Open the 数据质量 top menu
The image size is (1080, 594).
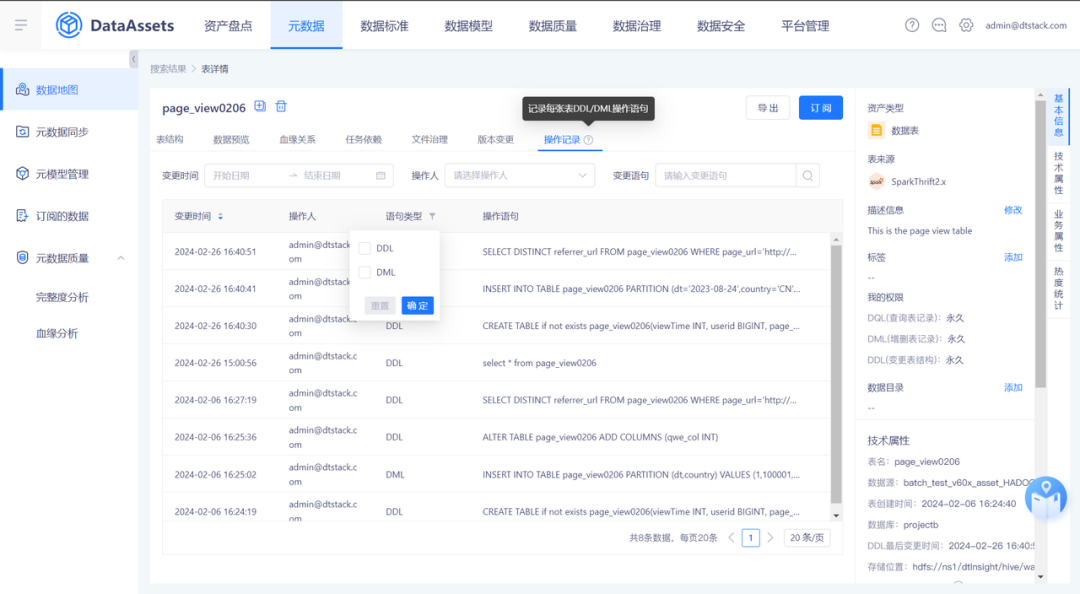[x=552, y=25]
